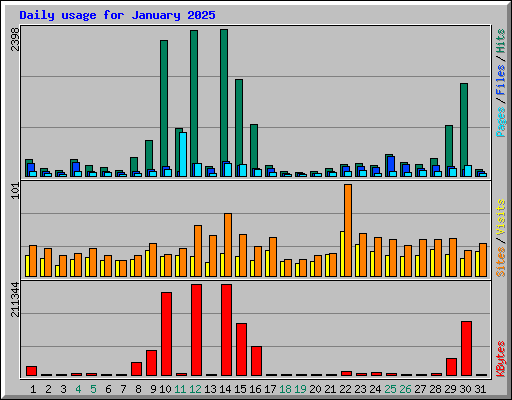
Task: Select day label "14" on the x-axis
Action: click(x=225, y=389)
